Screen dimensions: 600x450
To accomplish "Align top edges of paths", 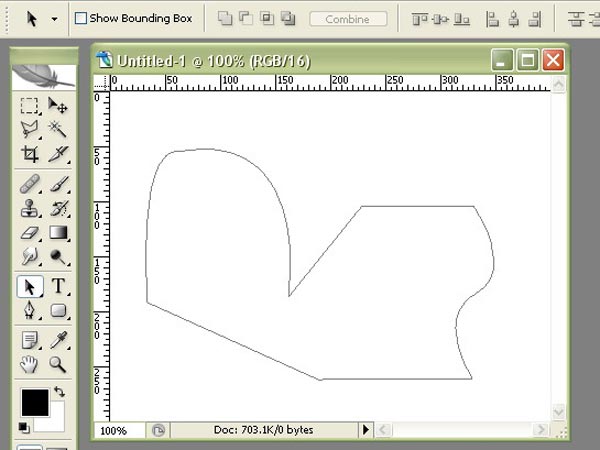I will click(419, 19).
